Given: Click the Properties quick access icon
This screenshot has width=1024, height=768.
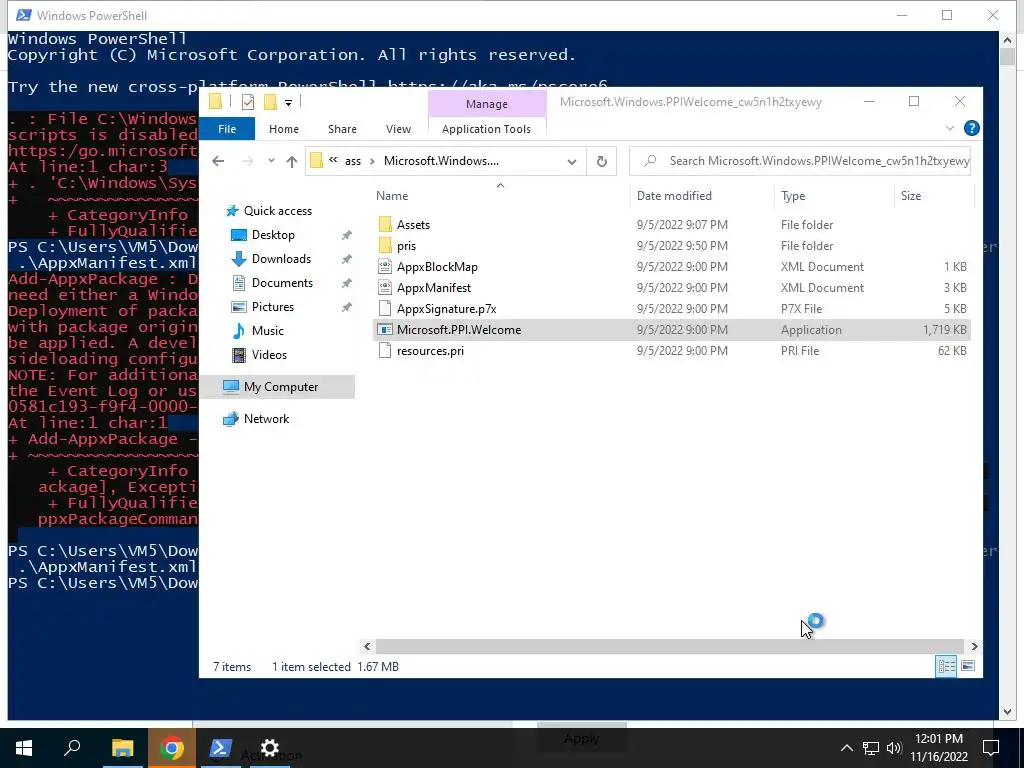Looking at the screenshot, I should click(x=248, y=102).
